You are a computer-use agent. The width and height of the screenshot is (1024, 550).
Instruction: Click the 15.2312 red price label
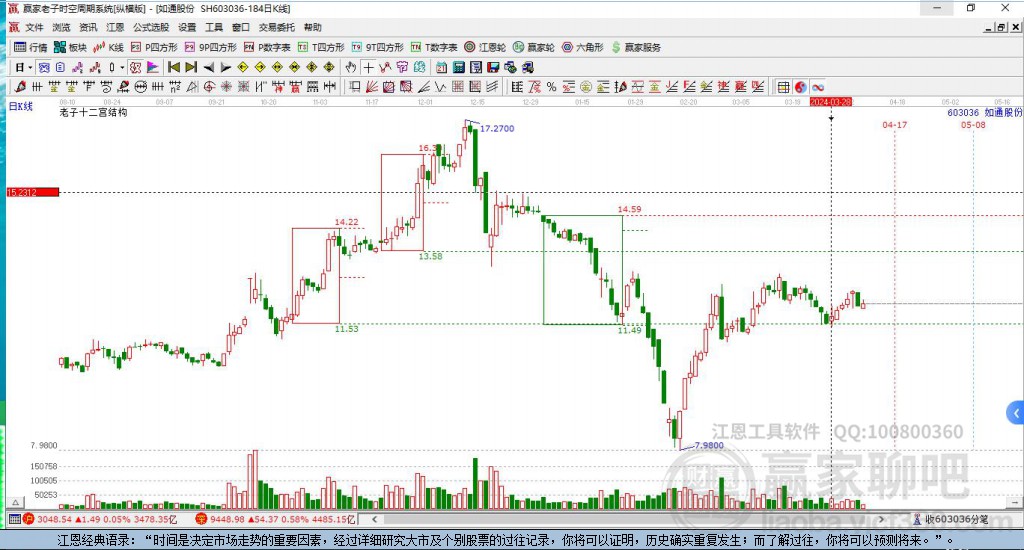click(33, 192)
